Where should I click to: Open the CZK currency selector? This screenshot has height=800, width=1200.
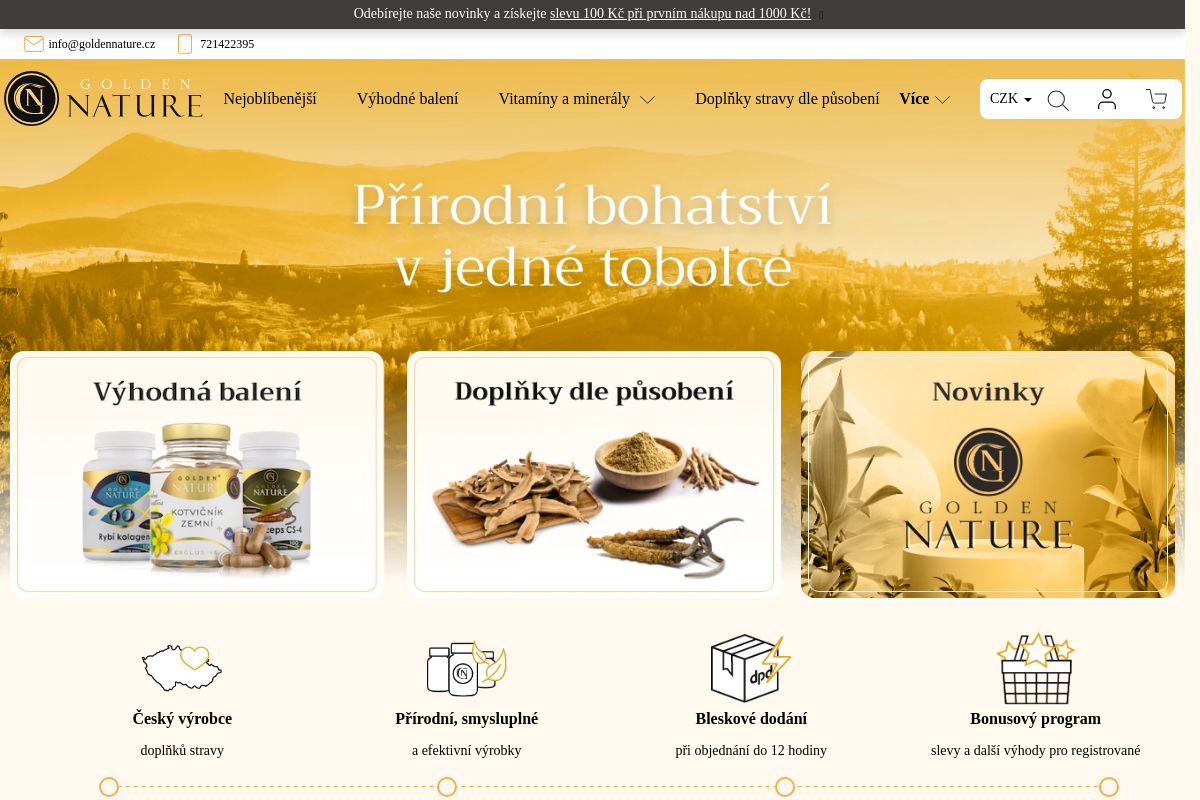1009,98
